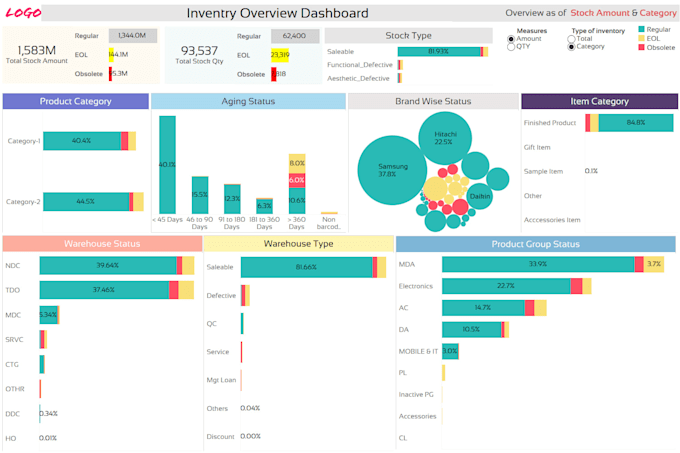Click the MDC 5.34% warehouse bar
Screen dimensions: 680x453
click(49, 315)
